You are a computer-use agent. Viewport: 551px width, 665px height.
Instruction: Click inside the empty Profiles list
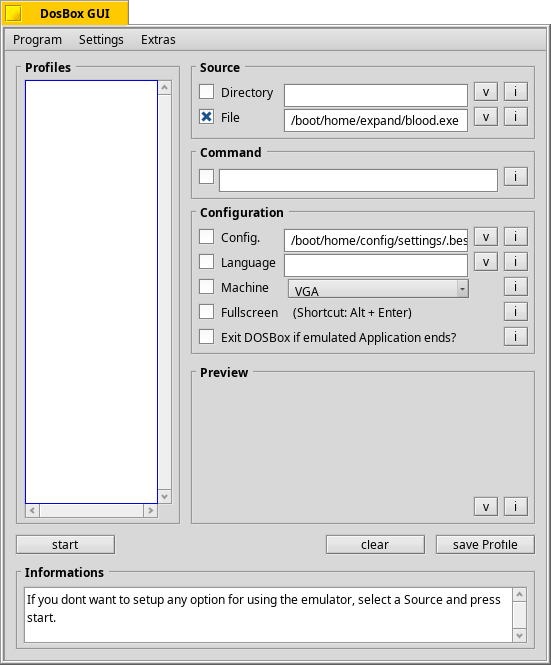(92, 292)
